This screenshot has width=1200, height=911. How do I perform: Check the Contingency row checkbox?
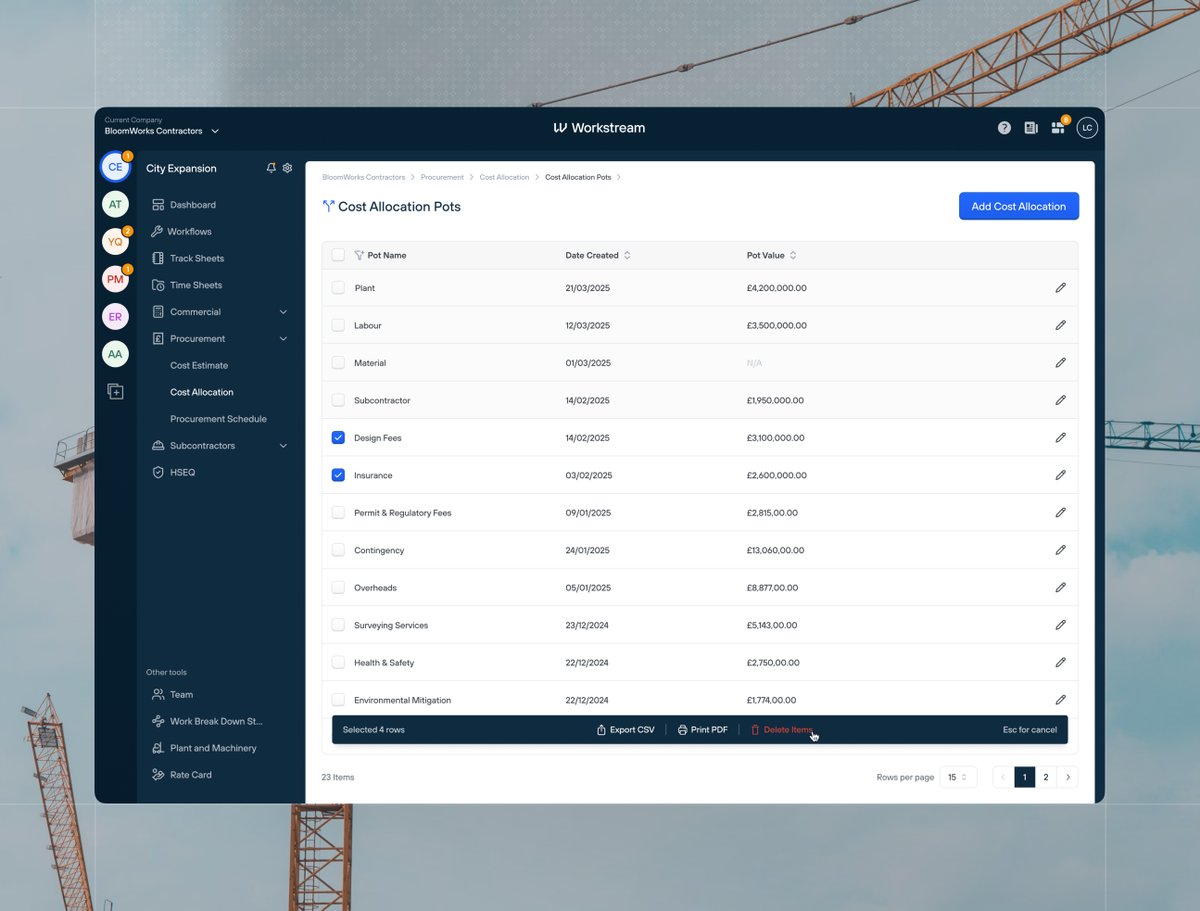tap(338, 550)
